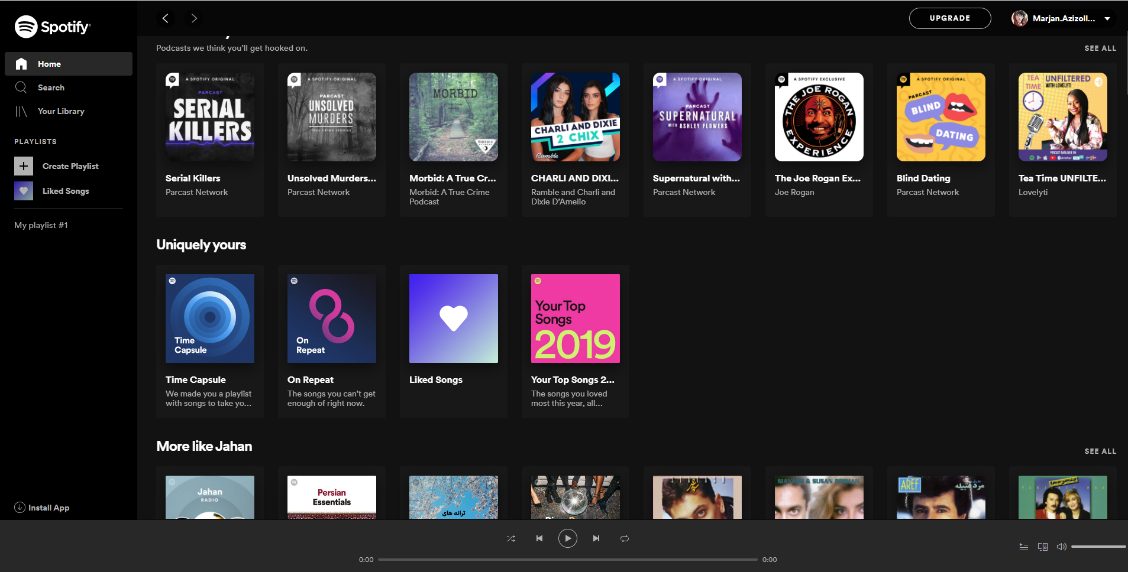Open the Charli and Dixie 2 Chix cover
This screenshot has width=1128, height=572.
tap(576, 117)
